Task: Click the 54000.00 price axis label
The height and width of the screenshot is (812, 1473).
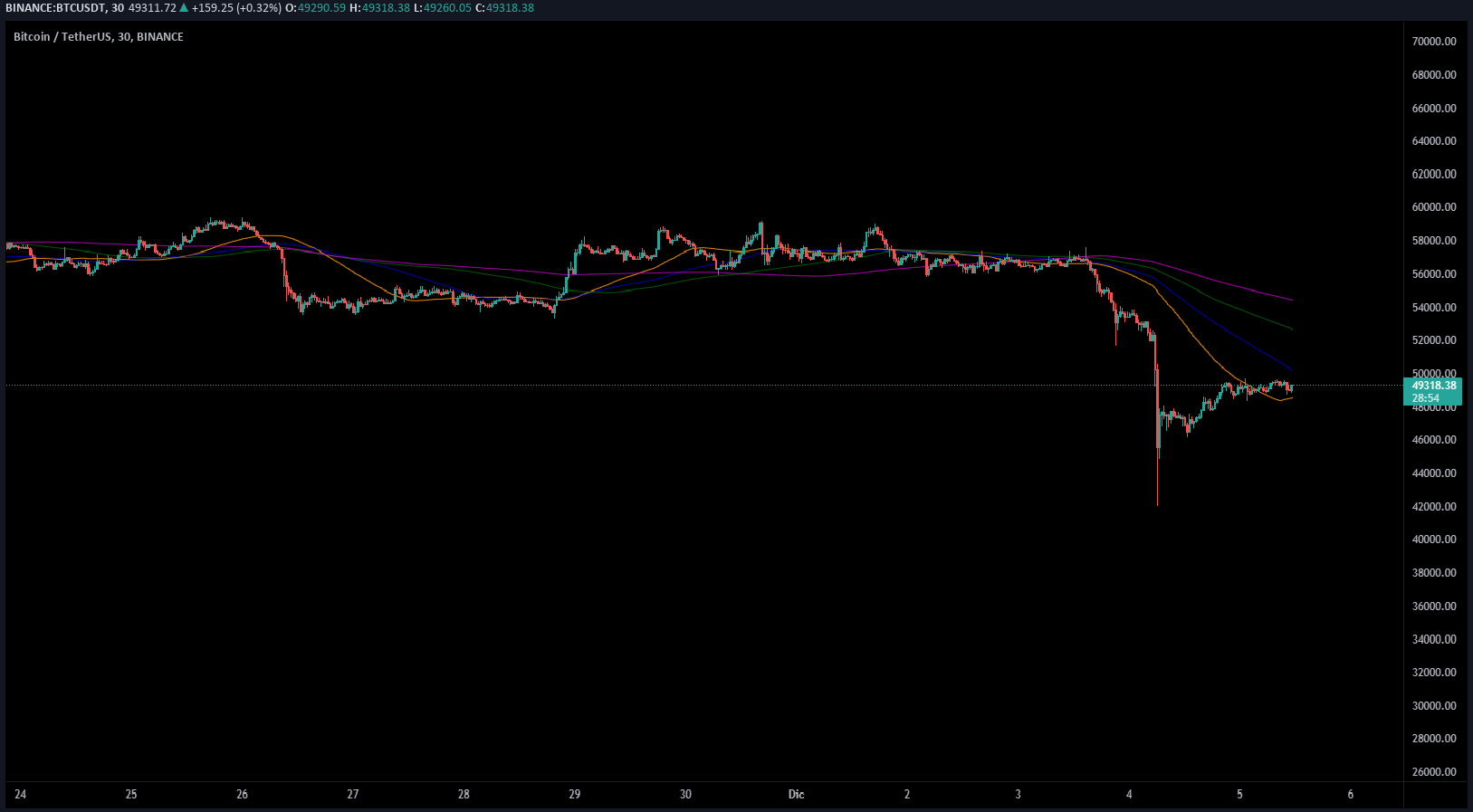Action: click(x=1434, y=308)
